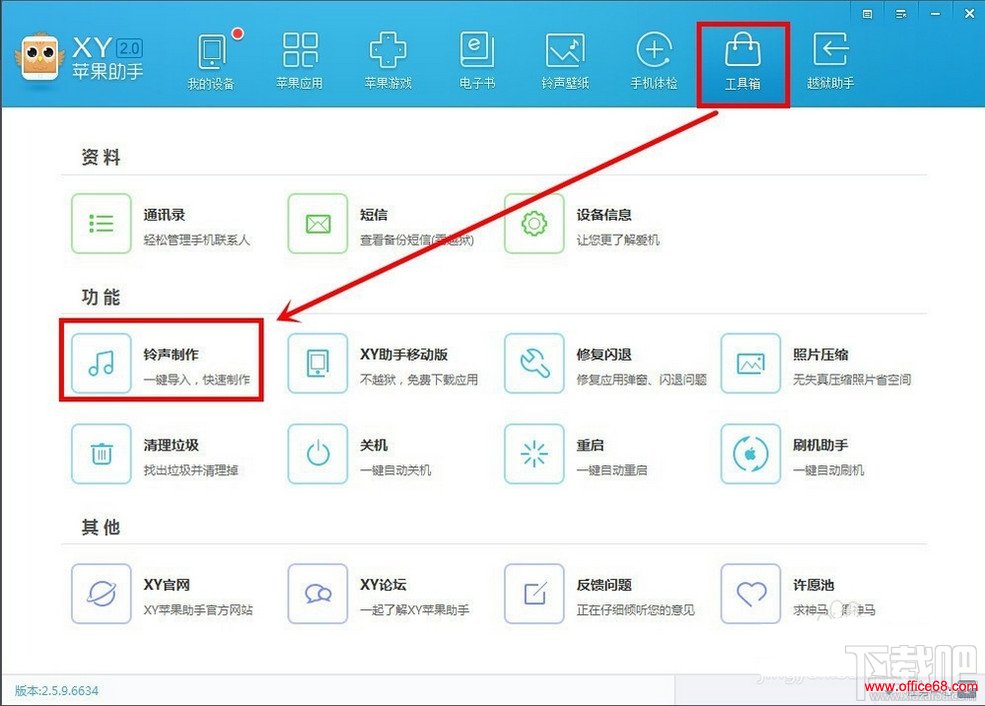
Task: Open the 短信 envelope icon
Action: tap(318, 224)
